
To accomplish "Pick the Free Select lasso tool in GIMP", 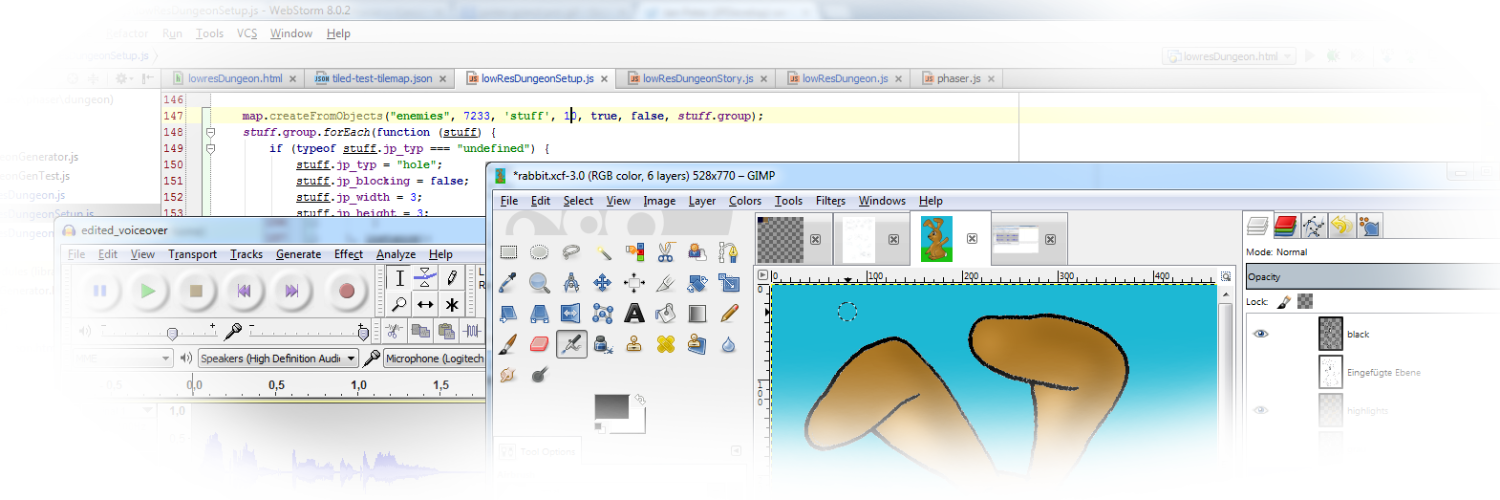I will click(x=571, y=252).
